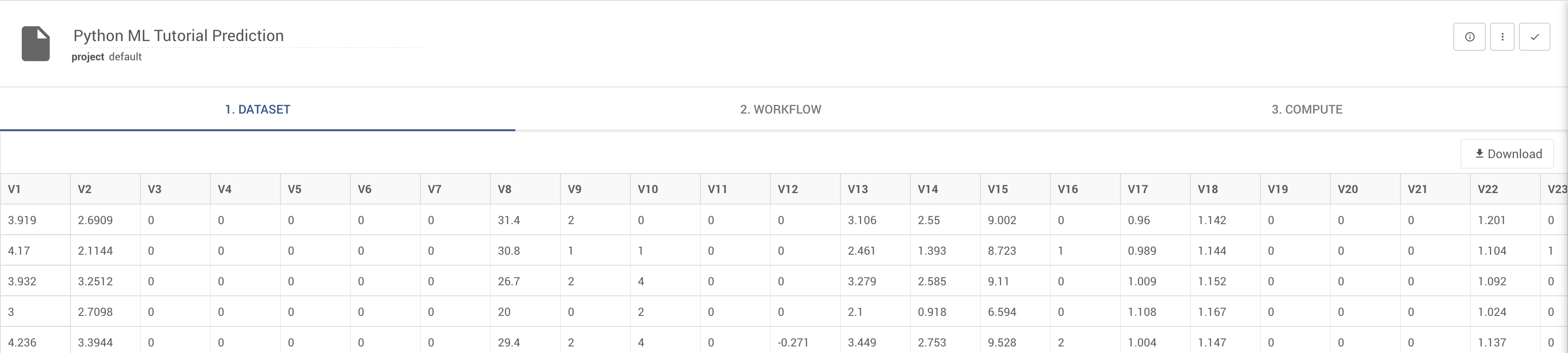Switch to the 2. WORKFLOW tab
1568x353 pixels.
coord(780,109)
